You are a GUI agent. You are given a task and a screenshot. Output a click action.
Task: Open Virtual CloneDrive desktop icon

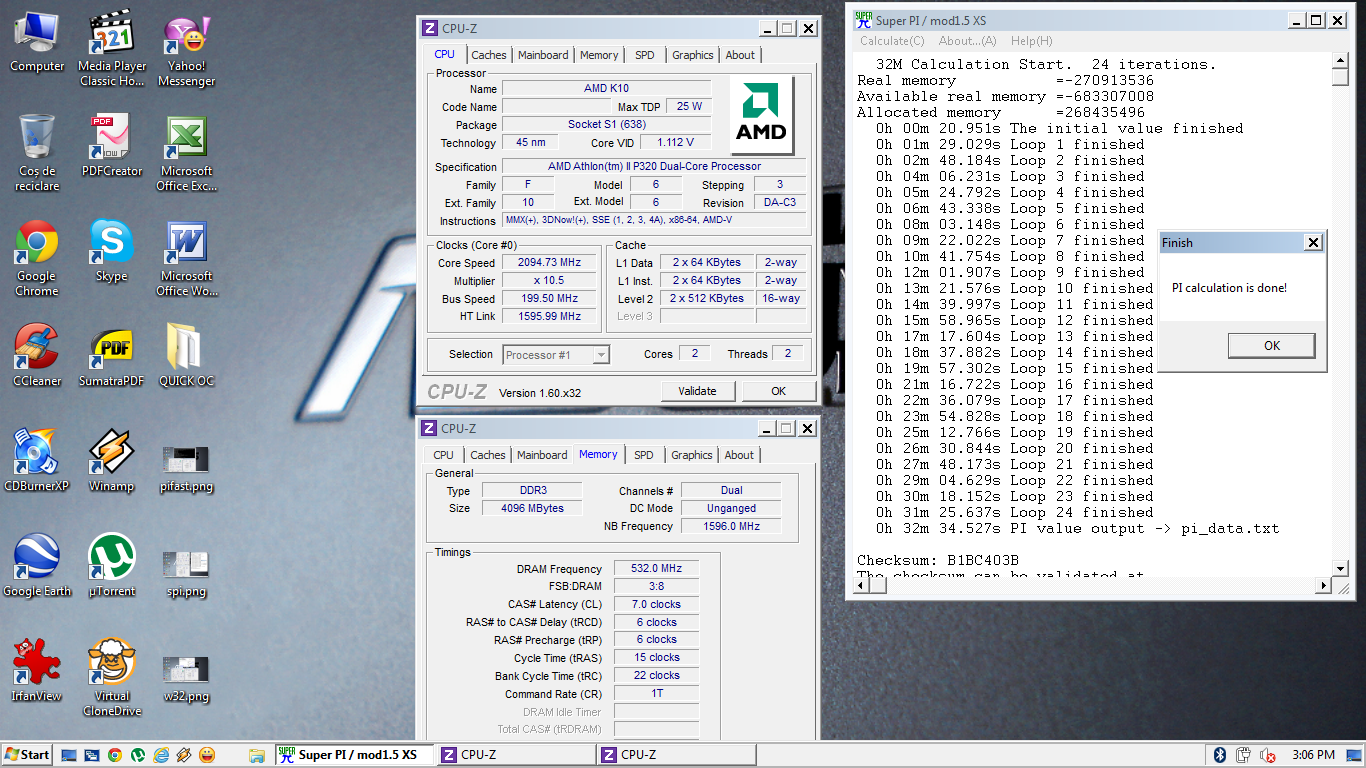pyautogui.click(x=112, y=679)
